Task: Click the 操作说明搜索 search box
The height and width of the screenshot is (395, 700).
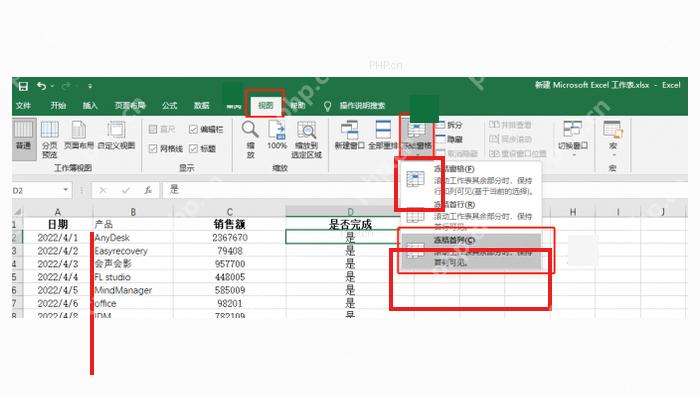Action: point(362,105)
